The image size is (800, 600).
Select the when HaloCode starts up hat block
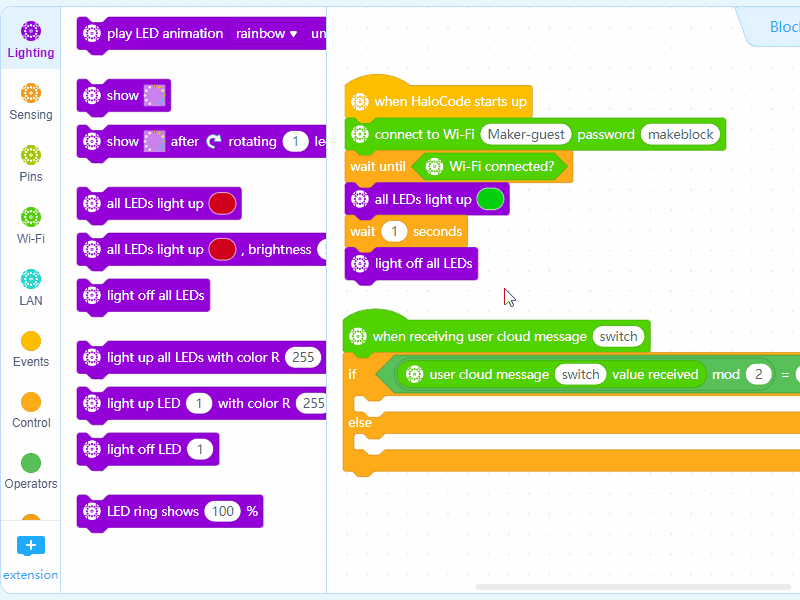(x=439, y=97)
